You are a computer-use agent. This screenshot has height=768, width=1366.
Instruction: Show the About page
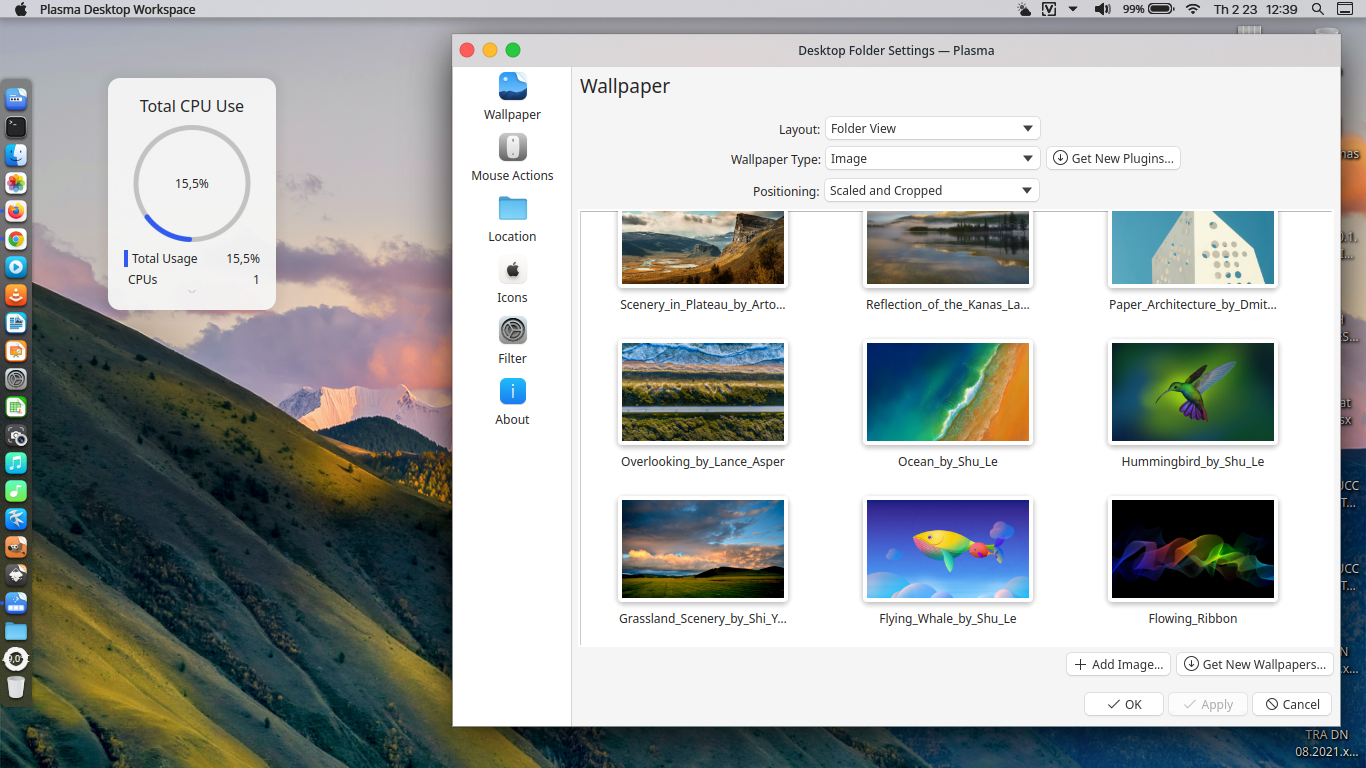[512, 402]
